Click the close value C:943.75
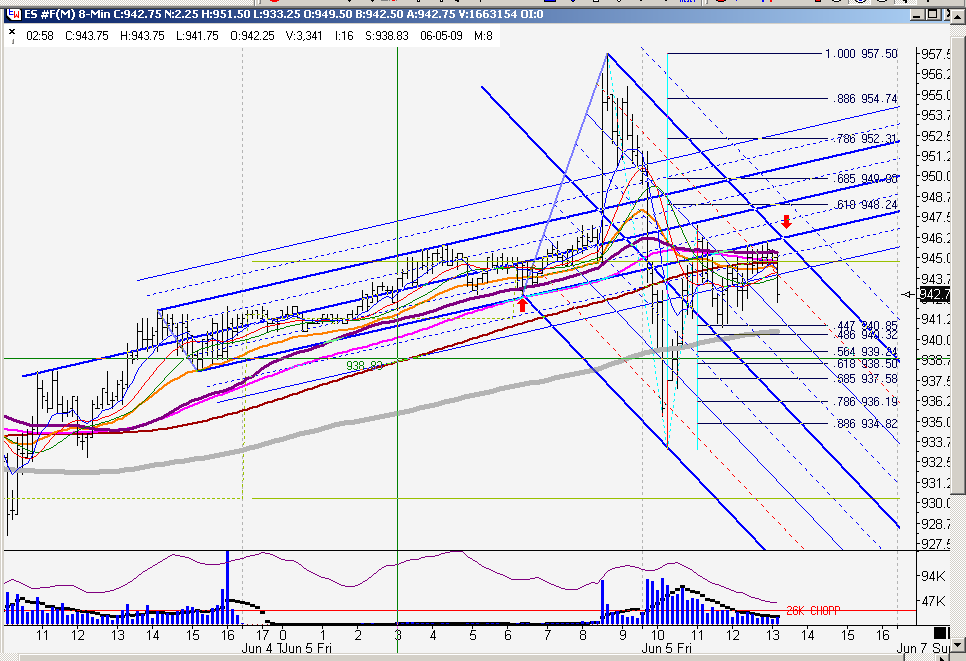This screenshot has width=966, height=661. 87,36
